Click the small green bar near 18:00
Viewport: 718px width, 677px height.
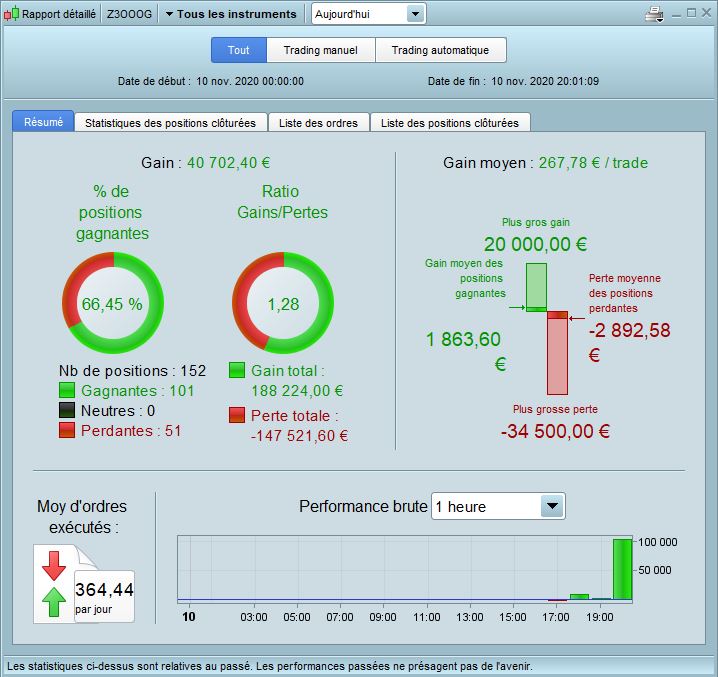coord(579,596)
